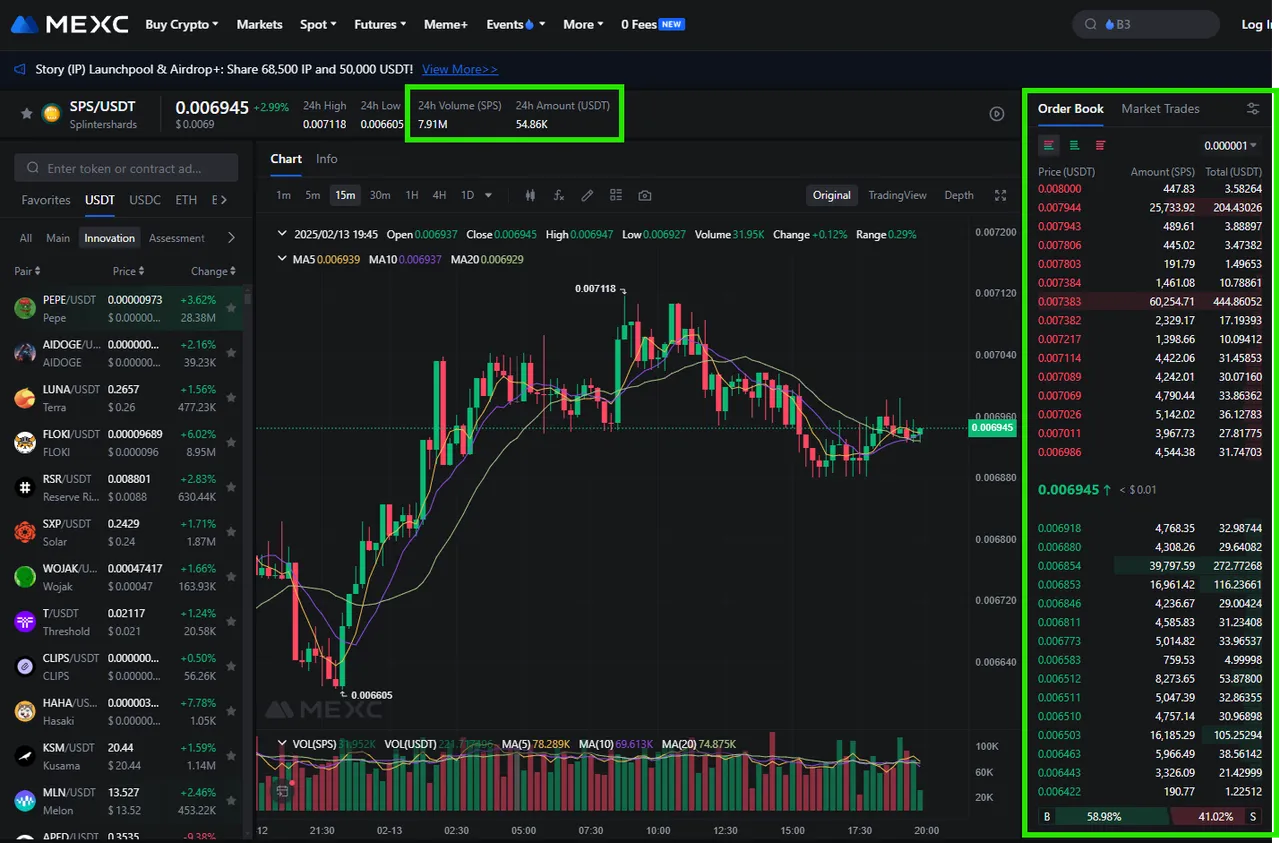Image resolution: width=1280 pixels, height=843 pixels.
Task: Switch chart to TradingView mode
Action: [897, 195]
